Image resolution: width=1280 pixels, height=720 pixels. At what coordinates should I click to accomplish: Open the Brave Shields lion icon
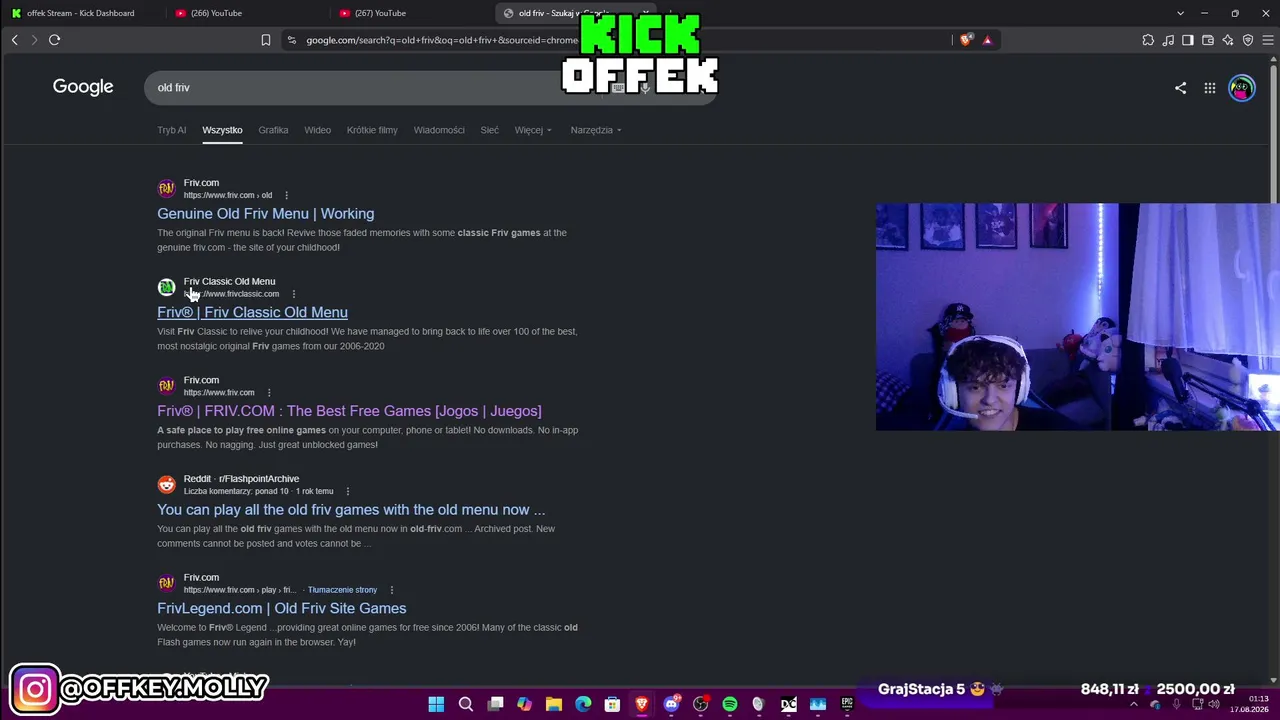pos(966,40)
